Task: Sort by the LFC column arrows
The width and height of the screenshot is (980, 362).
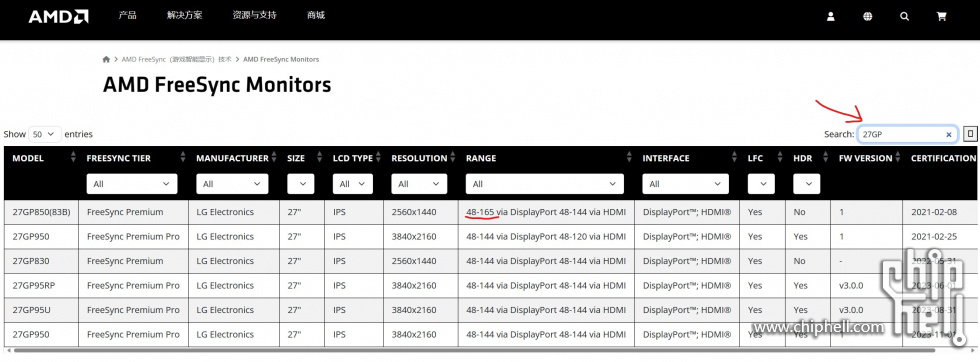Action: click(781, 158)
